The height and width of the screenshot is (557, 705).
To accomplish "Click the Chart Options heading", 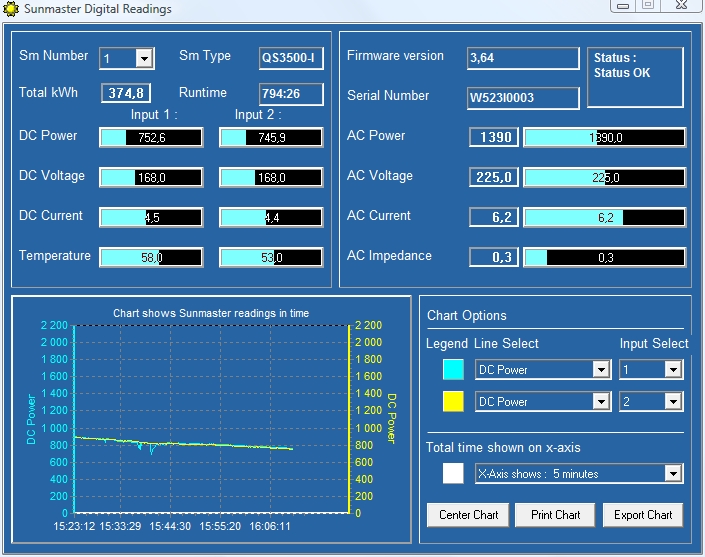I will [467, 316].
